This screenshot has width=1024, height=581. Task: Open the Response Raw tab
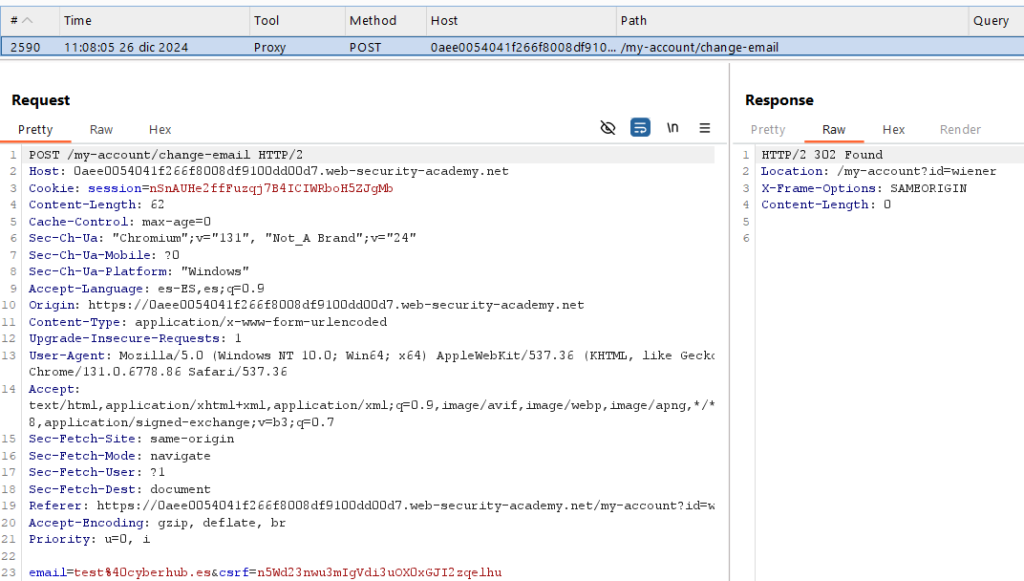click(x=834, y=129)
